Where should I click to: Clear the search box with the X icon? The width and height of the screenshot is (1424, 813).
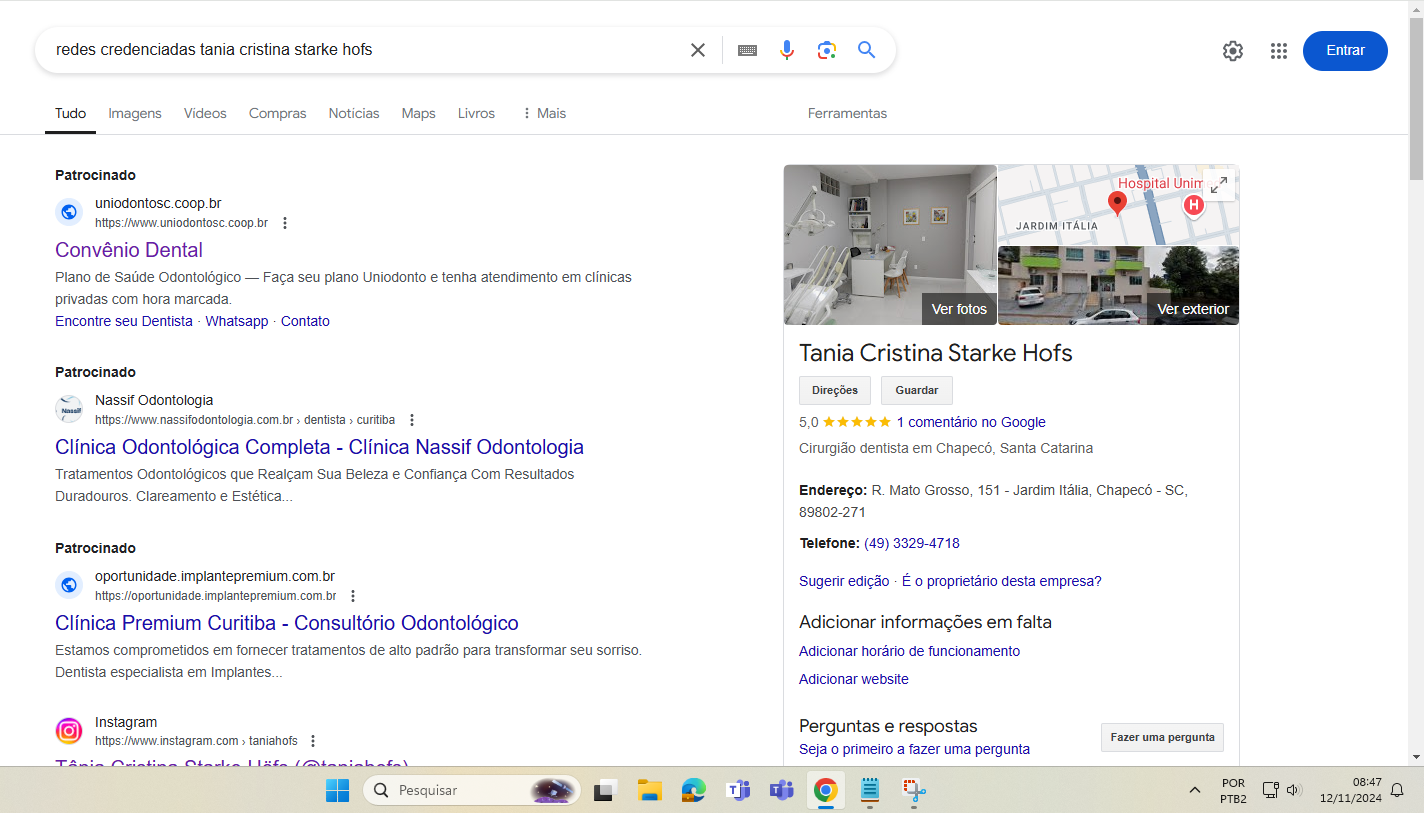pyautogui.click(x=698, y=50)
